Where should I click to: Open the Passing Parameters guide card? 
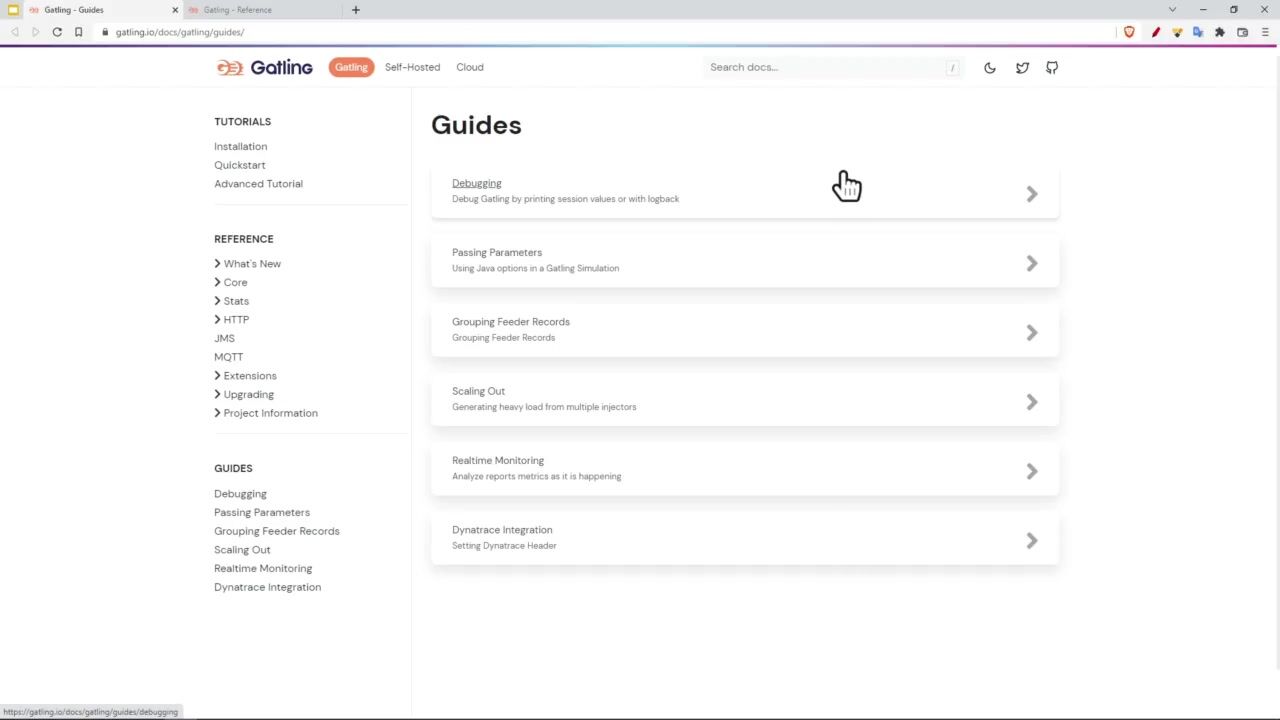(744, 261)
